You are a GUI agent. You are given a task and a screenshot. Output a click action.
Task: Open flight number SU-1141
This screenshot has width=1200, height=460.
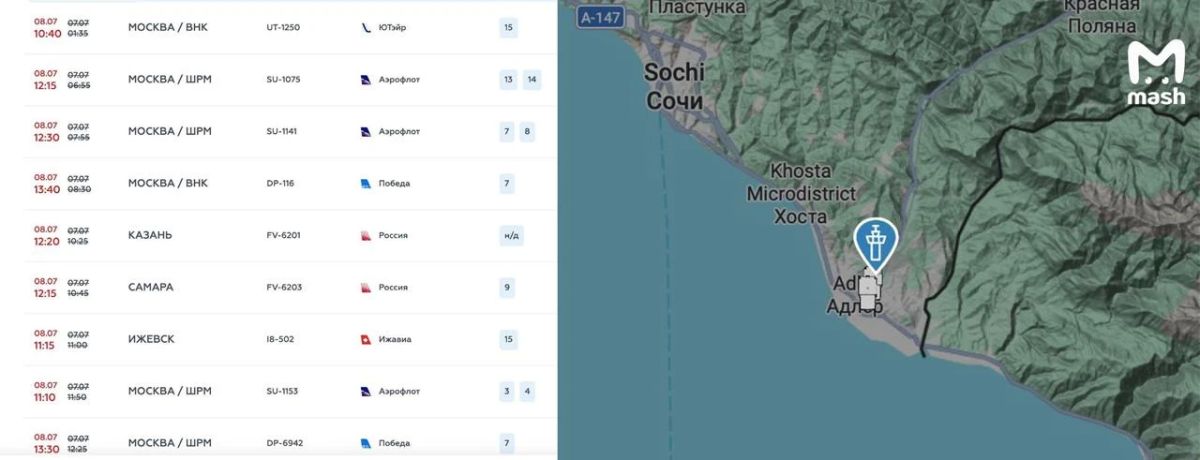tap(283, 131)
